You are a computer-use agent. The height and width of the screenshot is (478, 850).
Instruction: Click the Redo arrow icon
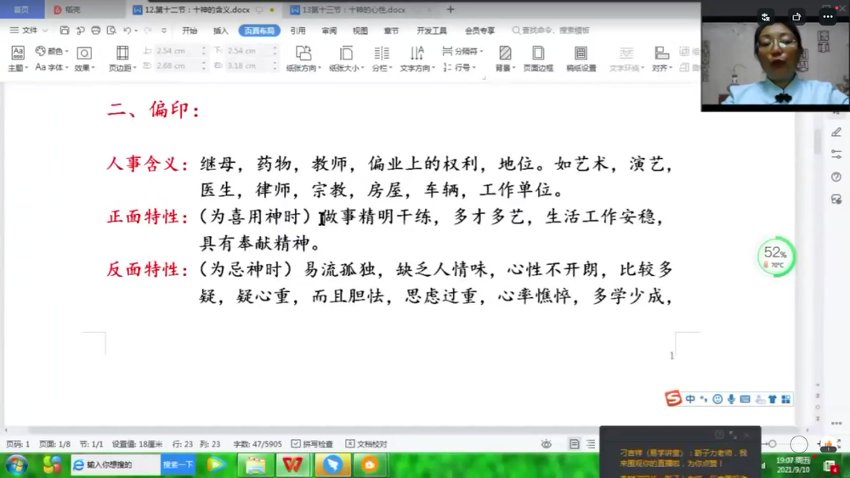[x=148, y=30]
